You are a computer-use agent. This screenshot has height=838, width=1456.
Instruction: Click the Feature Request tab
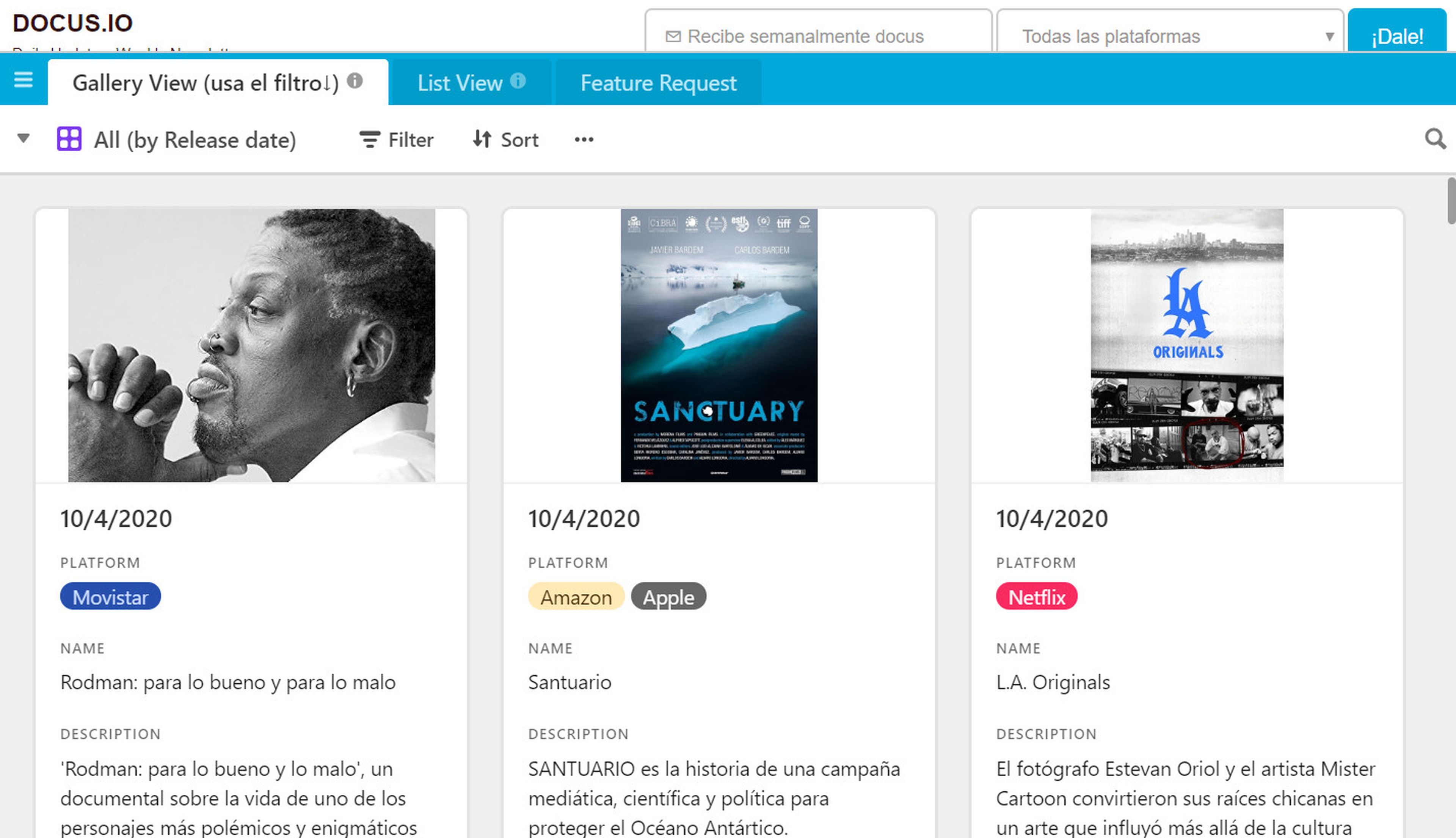tap(659, 82)
